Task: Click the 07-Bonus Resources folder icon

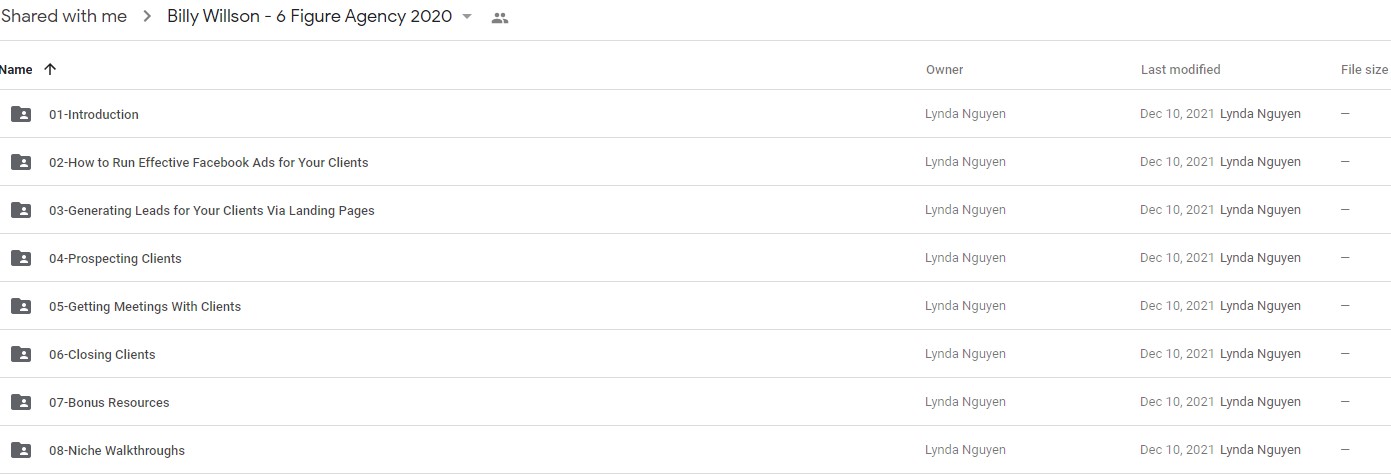Action: pos(20,402)
